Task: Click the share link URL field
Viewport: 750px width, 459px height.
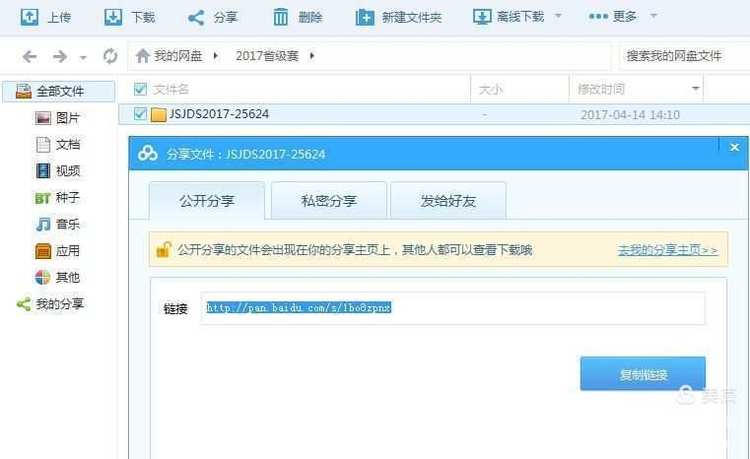Action: point(452,308)
